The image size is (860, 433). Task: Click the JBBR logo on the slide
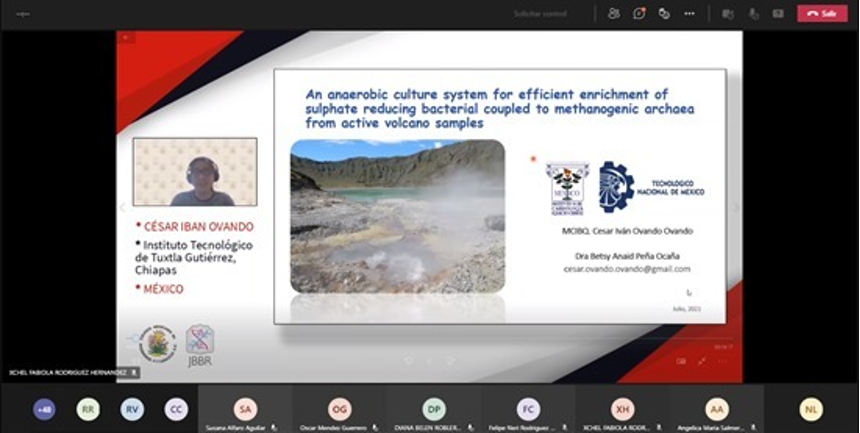tap(200, 345)
